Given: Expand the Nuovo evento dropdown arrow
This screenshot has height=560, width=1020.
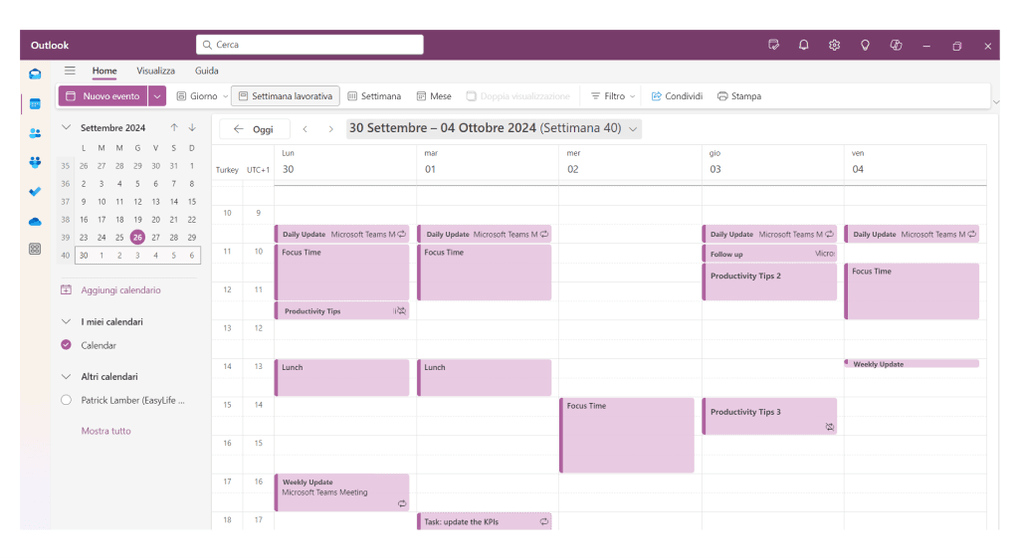Looking at the screenshot, I should pos(157,96).
